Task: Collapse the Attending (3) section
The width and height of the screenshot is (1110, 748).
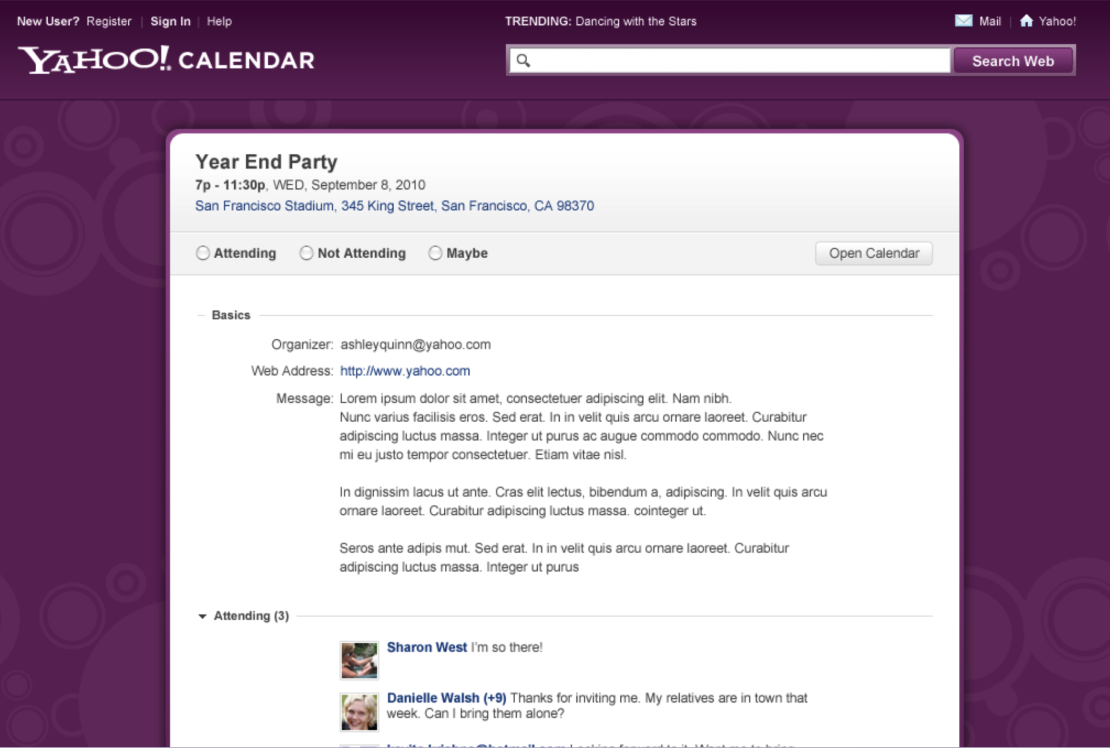Action: [x=202, y=616]
